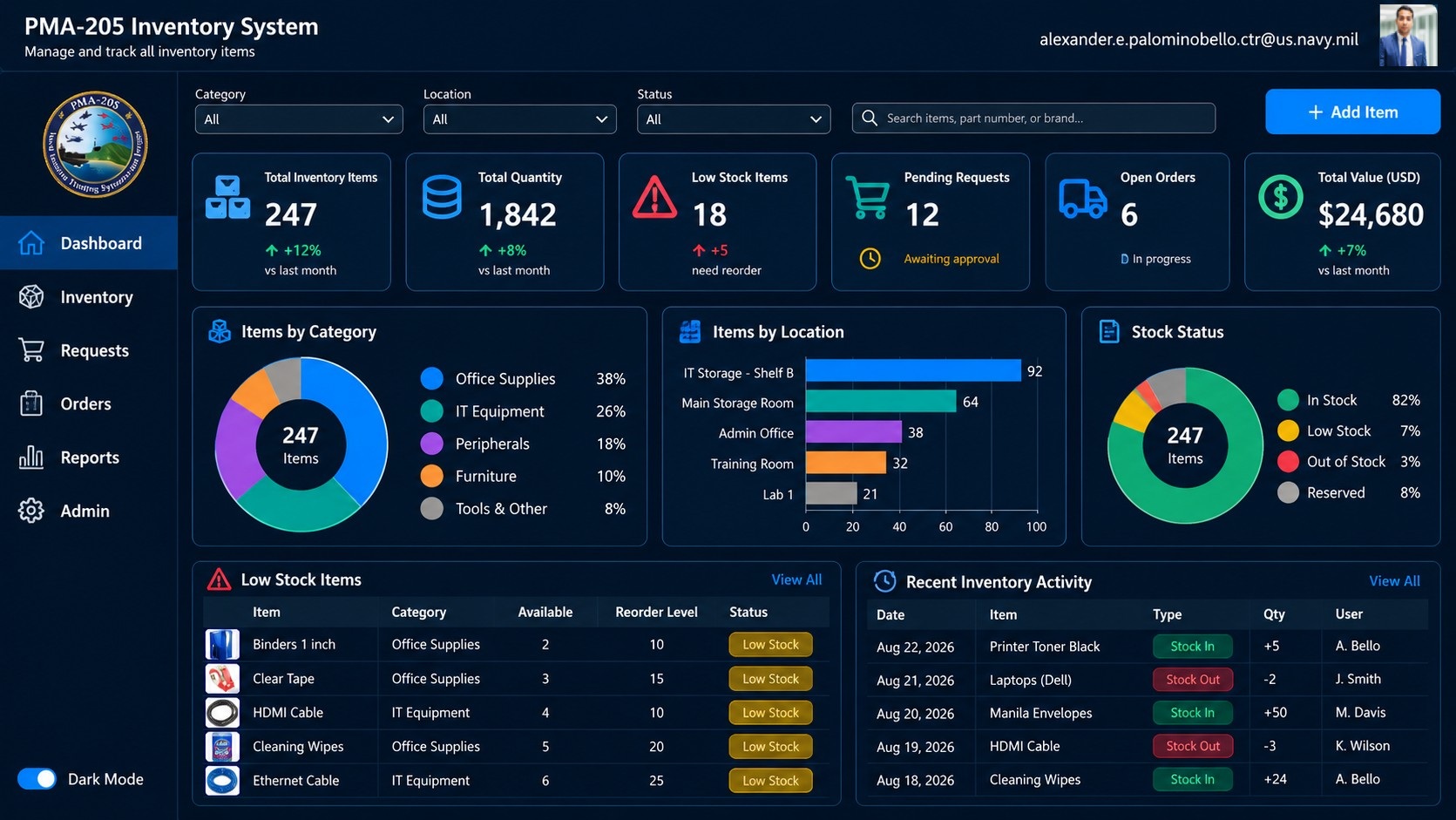The height and width of the screenshot is (820, 1456).
Task: Click View All in Low Stock Items
Action: click(x=796, y=579)
